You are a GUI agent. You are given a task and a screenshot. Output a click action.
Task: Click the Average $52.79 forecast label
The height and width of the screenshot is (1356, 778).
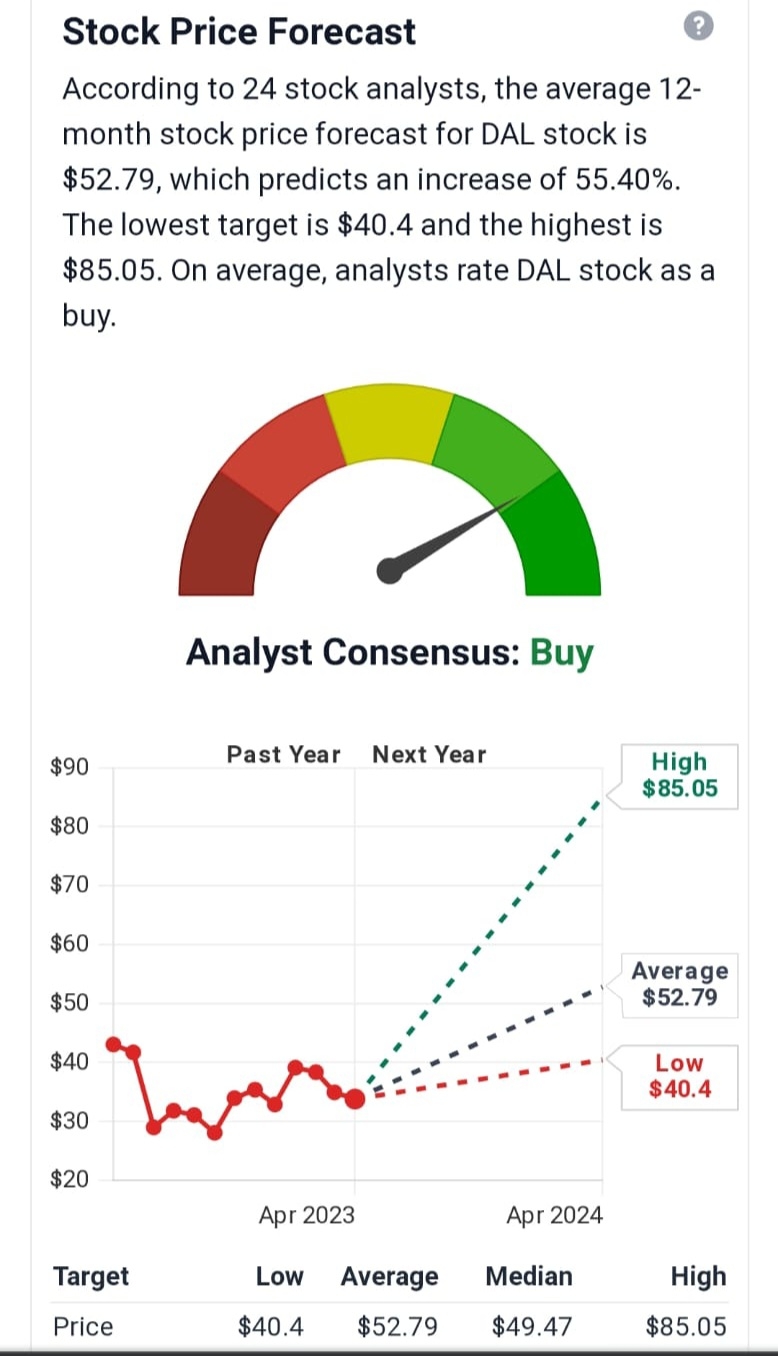(679, 985)
